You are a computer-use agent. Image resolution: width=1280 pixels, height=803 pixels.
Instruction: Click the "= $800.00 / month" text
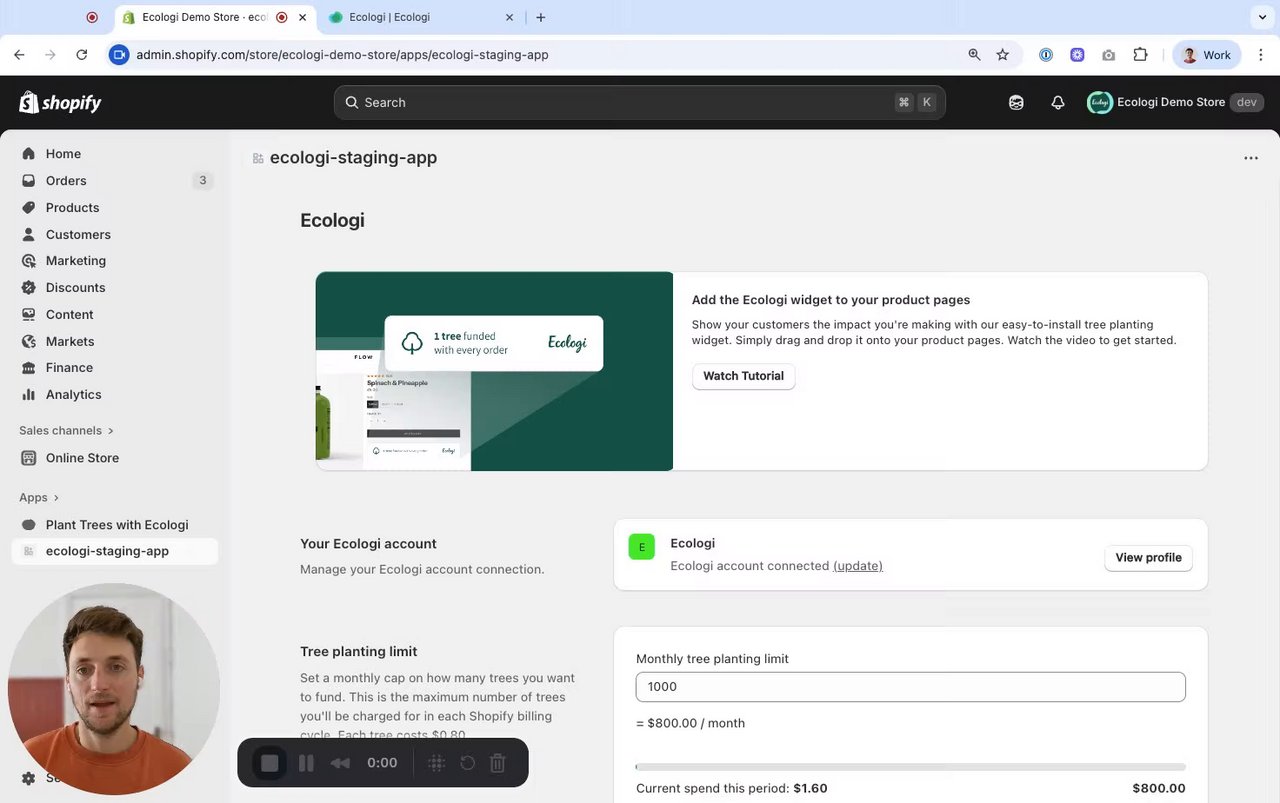[x=690, y=723]
